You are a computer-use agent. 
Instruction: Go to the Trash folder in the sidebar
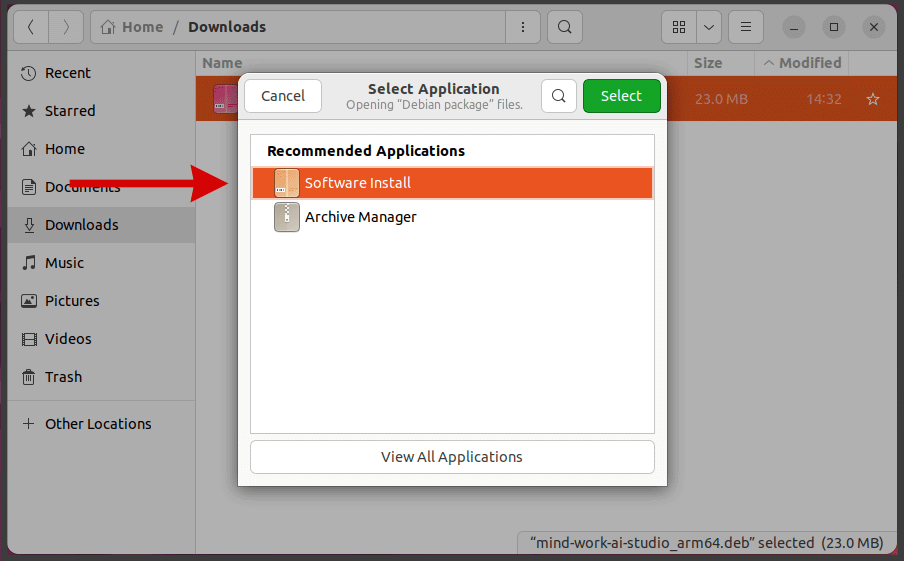coord(63,377)
